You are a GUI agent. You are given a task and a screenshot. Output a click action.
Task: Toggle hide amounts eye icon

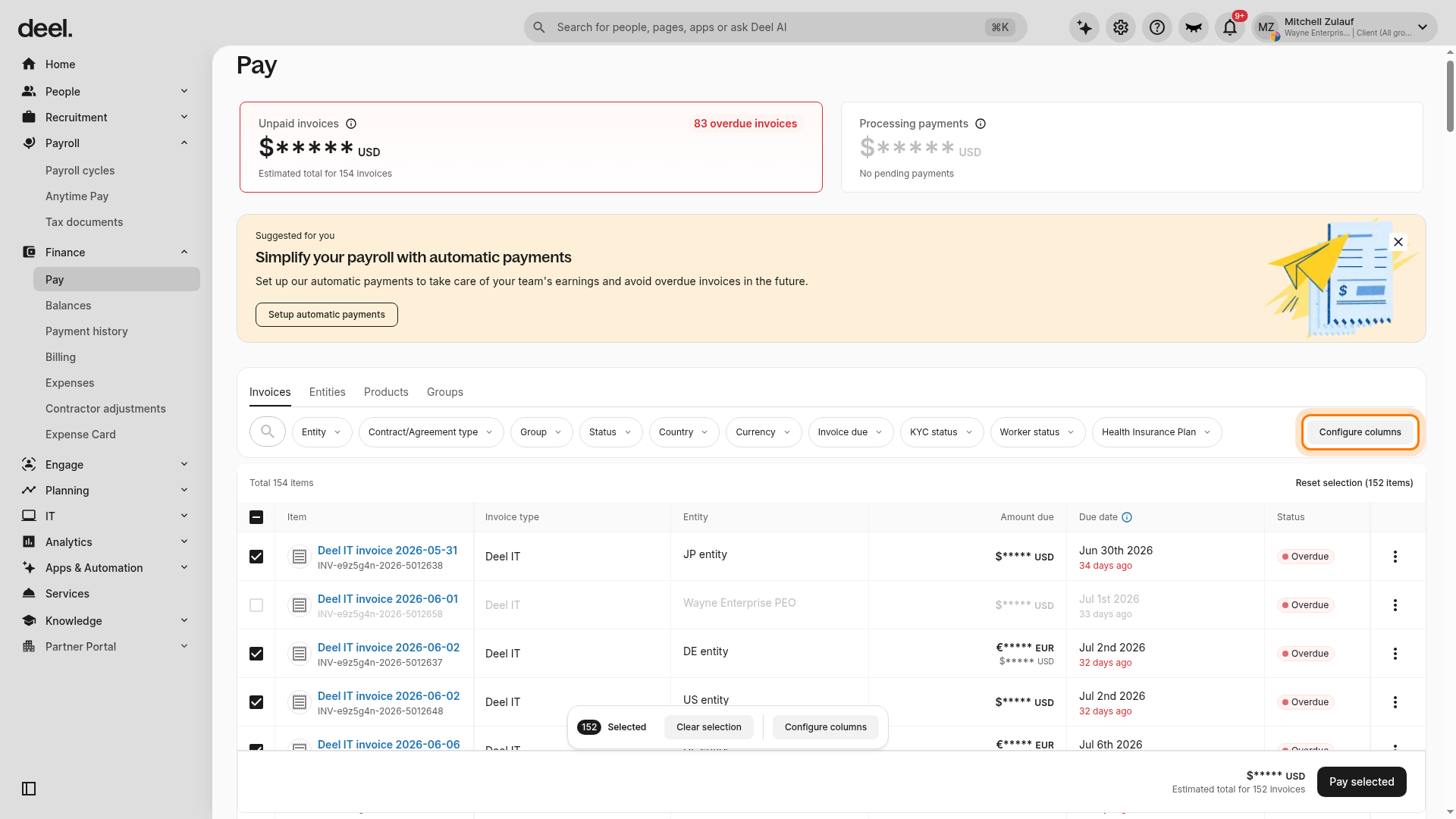click(1194, 28)
